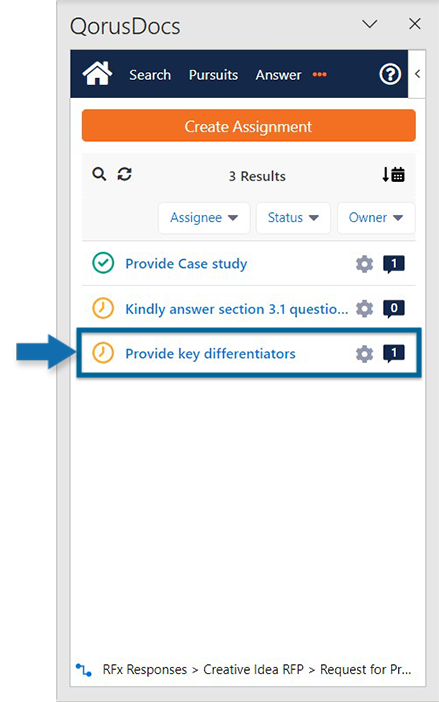Click the search magnifier in results bar
Viewport: 439px width, 702px height.
pyautogui.click(x=99, y=174)
